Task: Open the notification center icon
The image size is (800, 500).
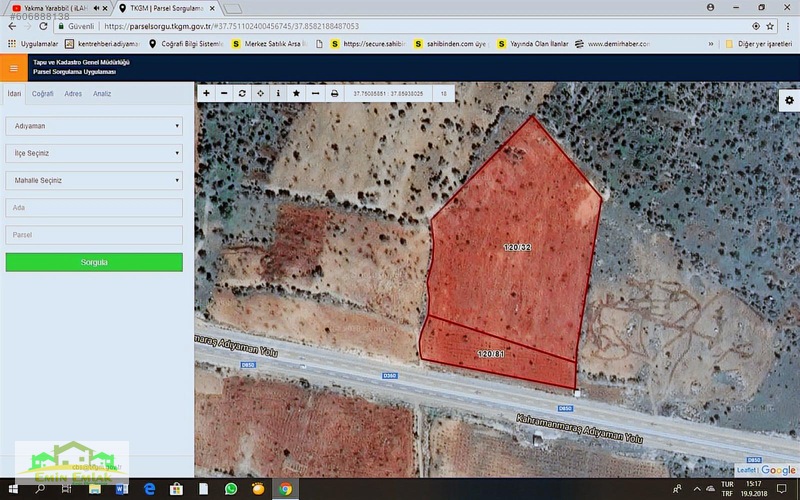Action: [782, 489]
